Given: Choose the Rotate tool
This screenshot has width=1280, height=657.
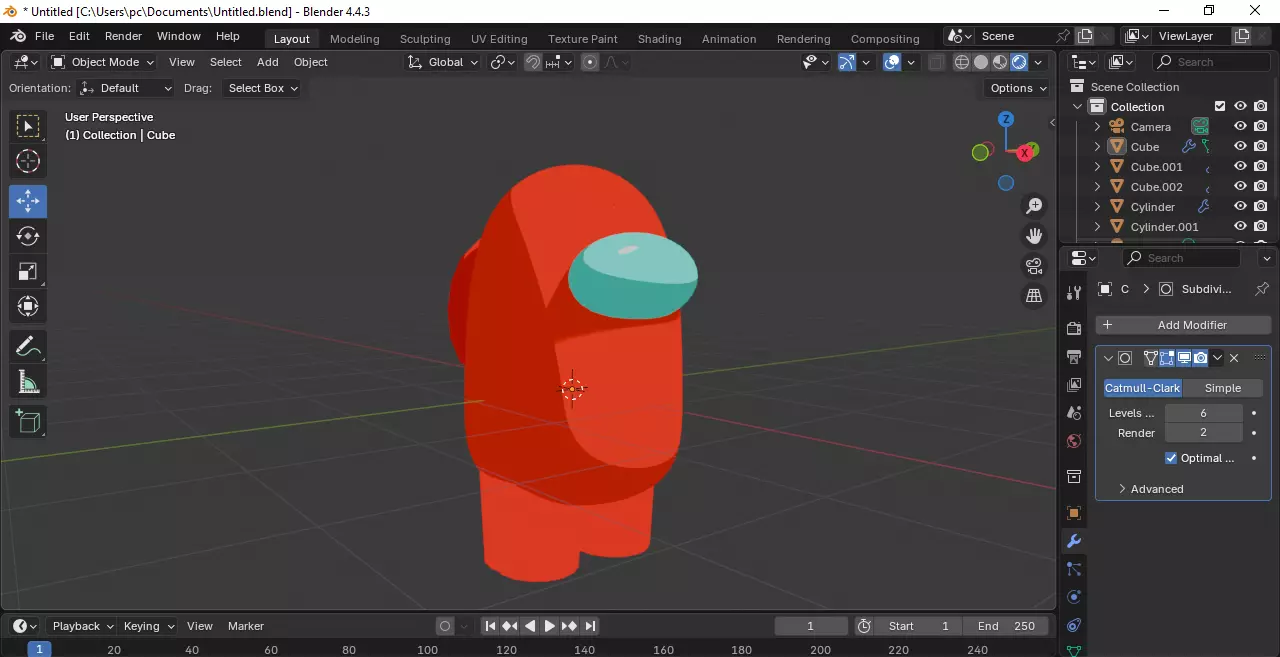Looking at the screenshot, I should click(28, 236).
